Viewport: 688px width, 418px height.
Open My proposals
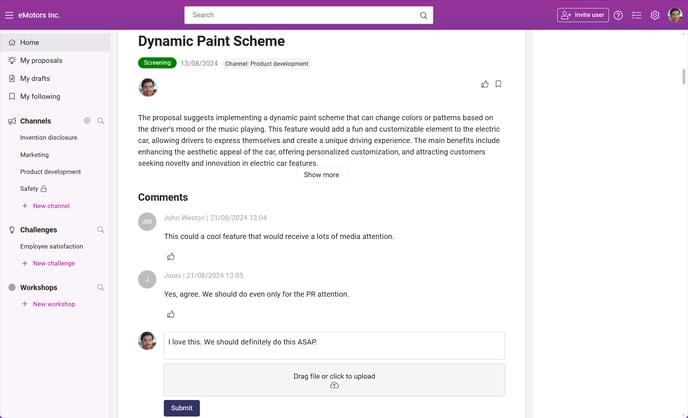click(41, 61)
